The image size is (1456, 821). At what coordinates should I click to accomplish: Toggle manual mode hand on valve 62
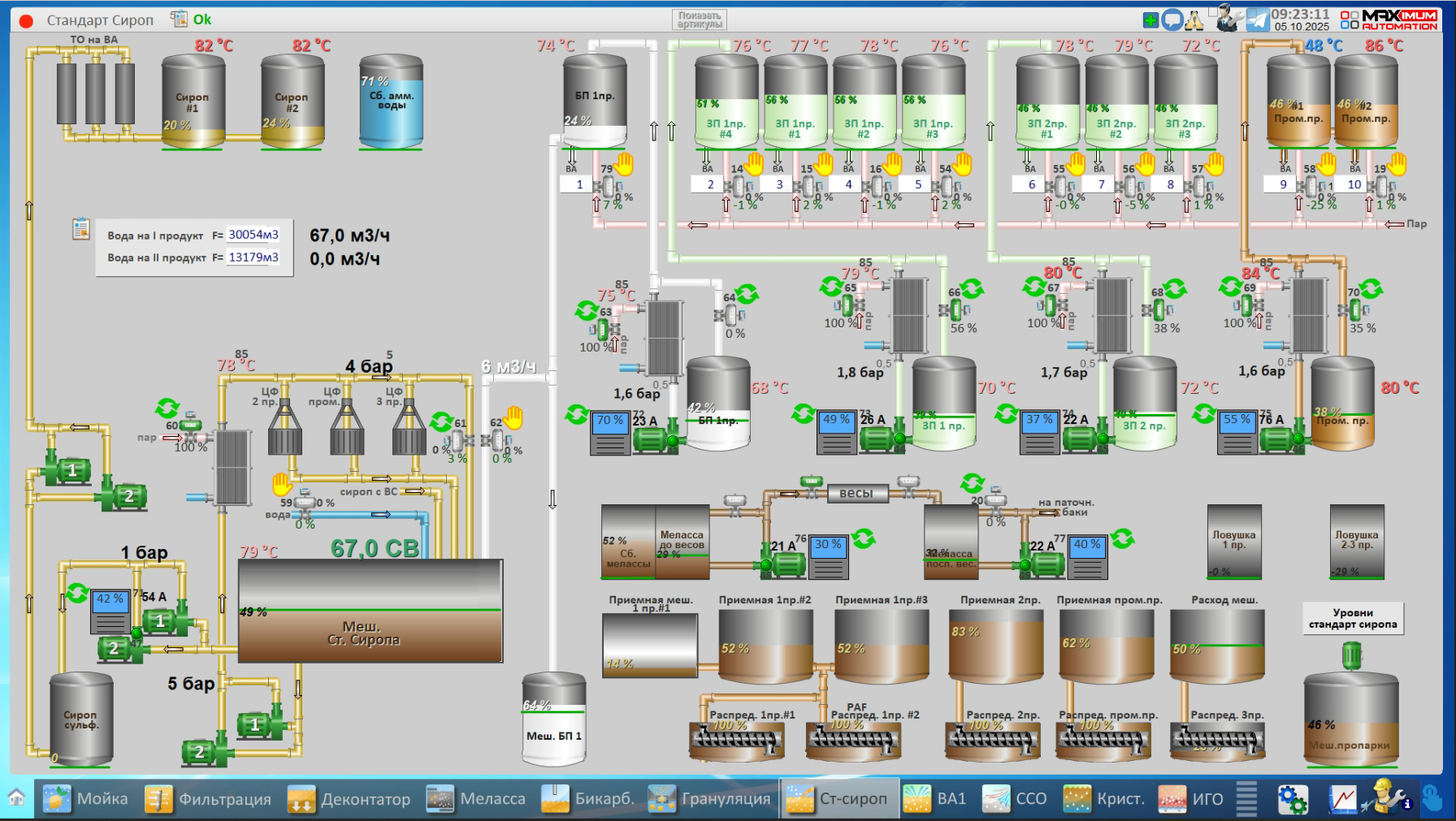coord(513,417)
